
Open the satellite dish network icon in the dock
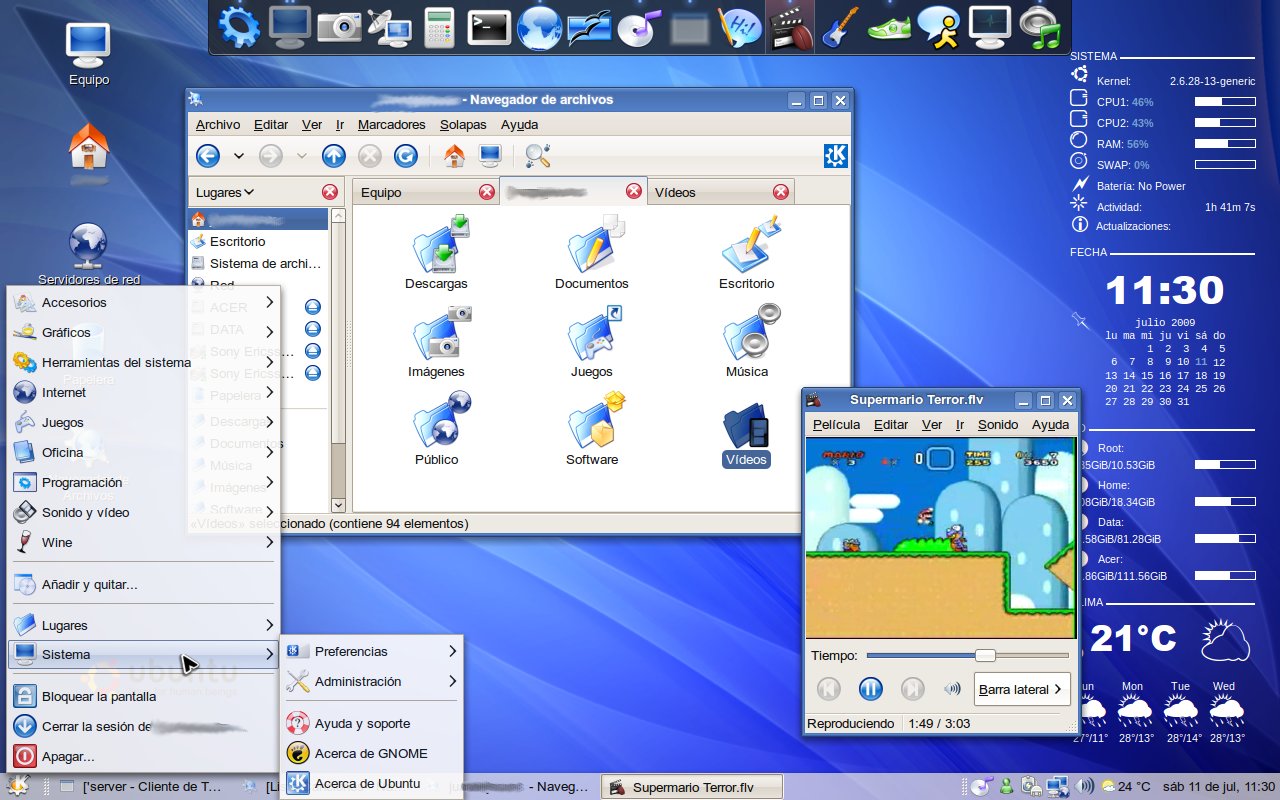[x=389, y=27]
